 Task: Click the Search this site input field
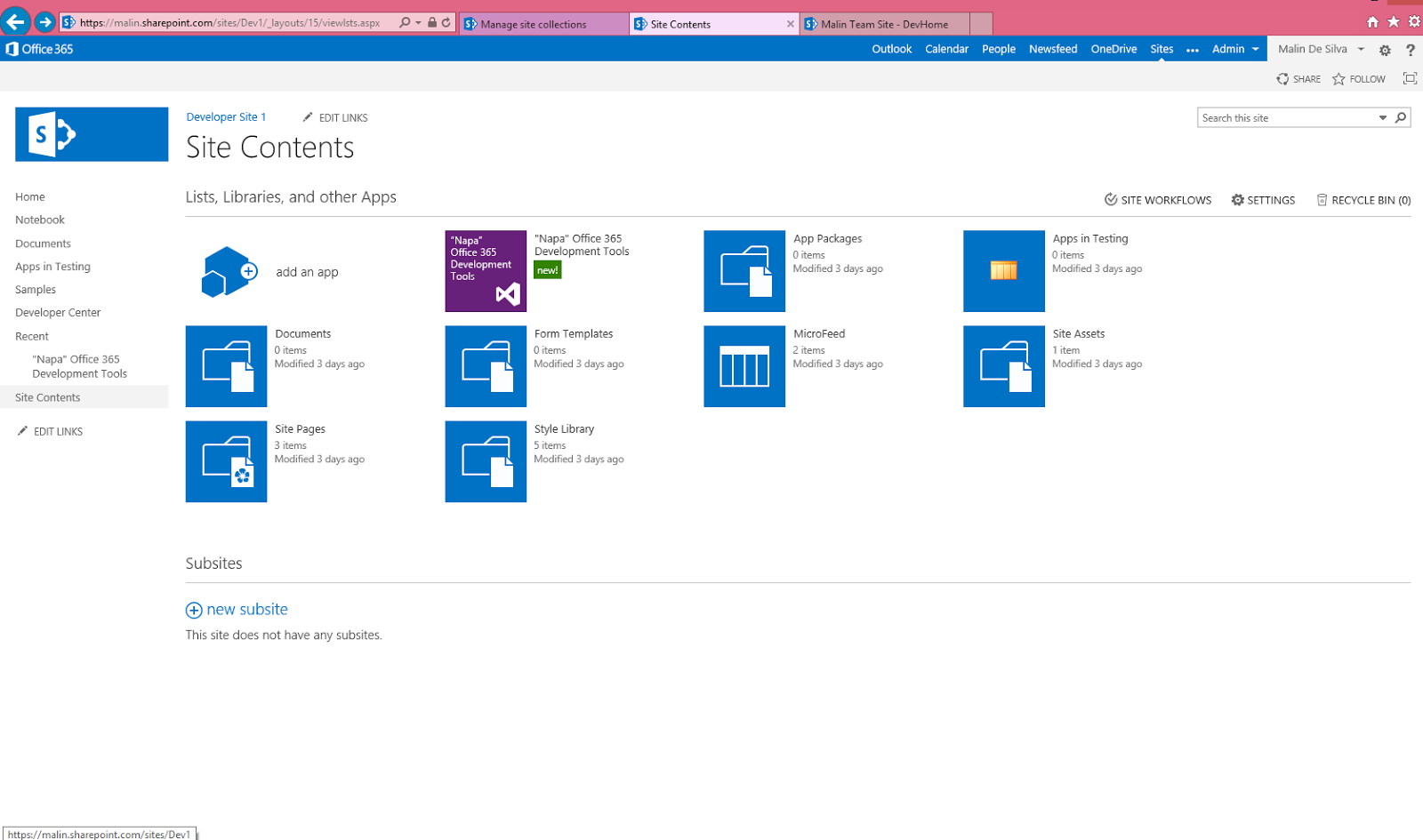(x=1287, y=117)
